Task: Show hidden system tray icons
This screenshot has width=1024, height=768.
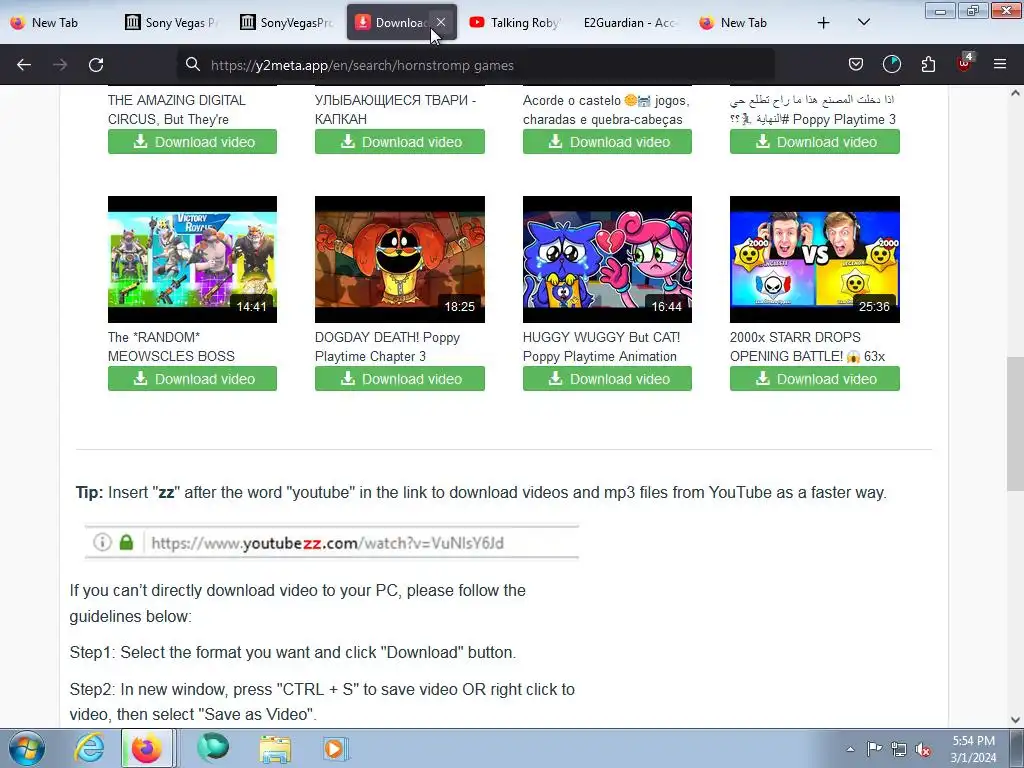Action: click(x=850, y=749)
